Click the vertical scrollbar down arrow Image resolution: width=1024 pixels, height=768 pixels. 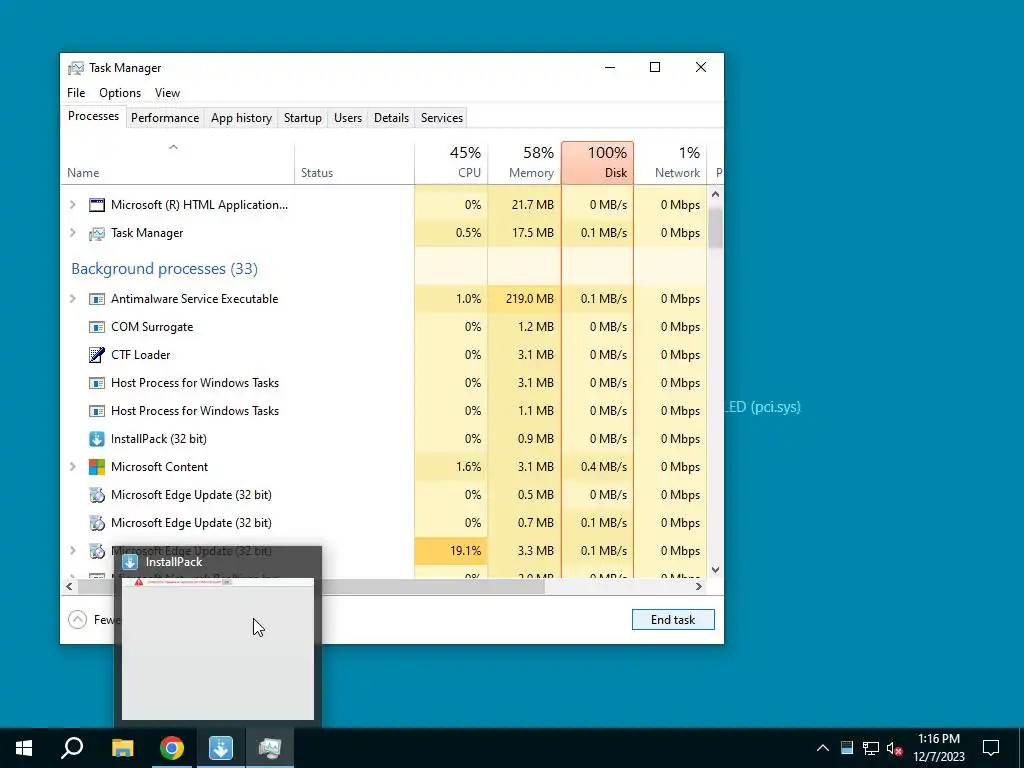pyautogui.click(x=715, y=569)
